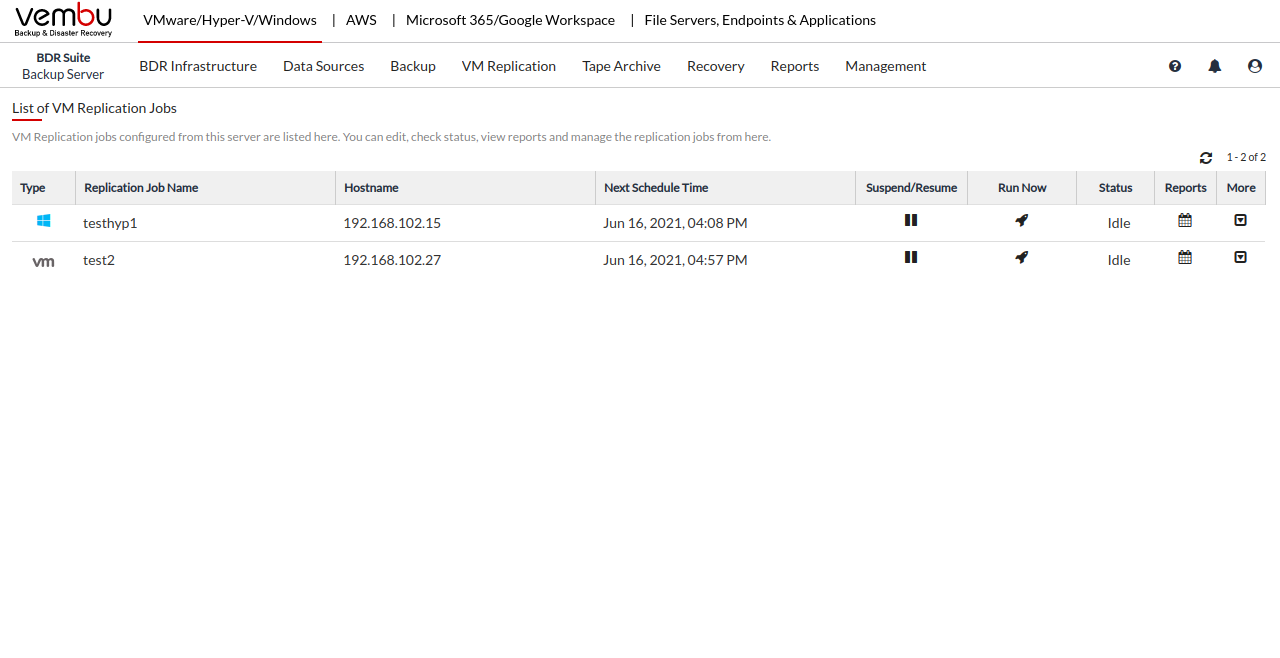Run the test2 job now

point(1021,258)
